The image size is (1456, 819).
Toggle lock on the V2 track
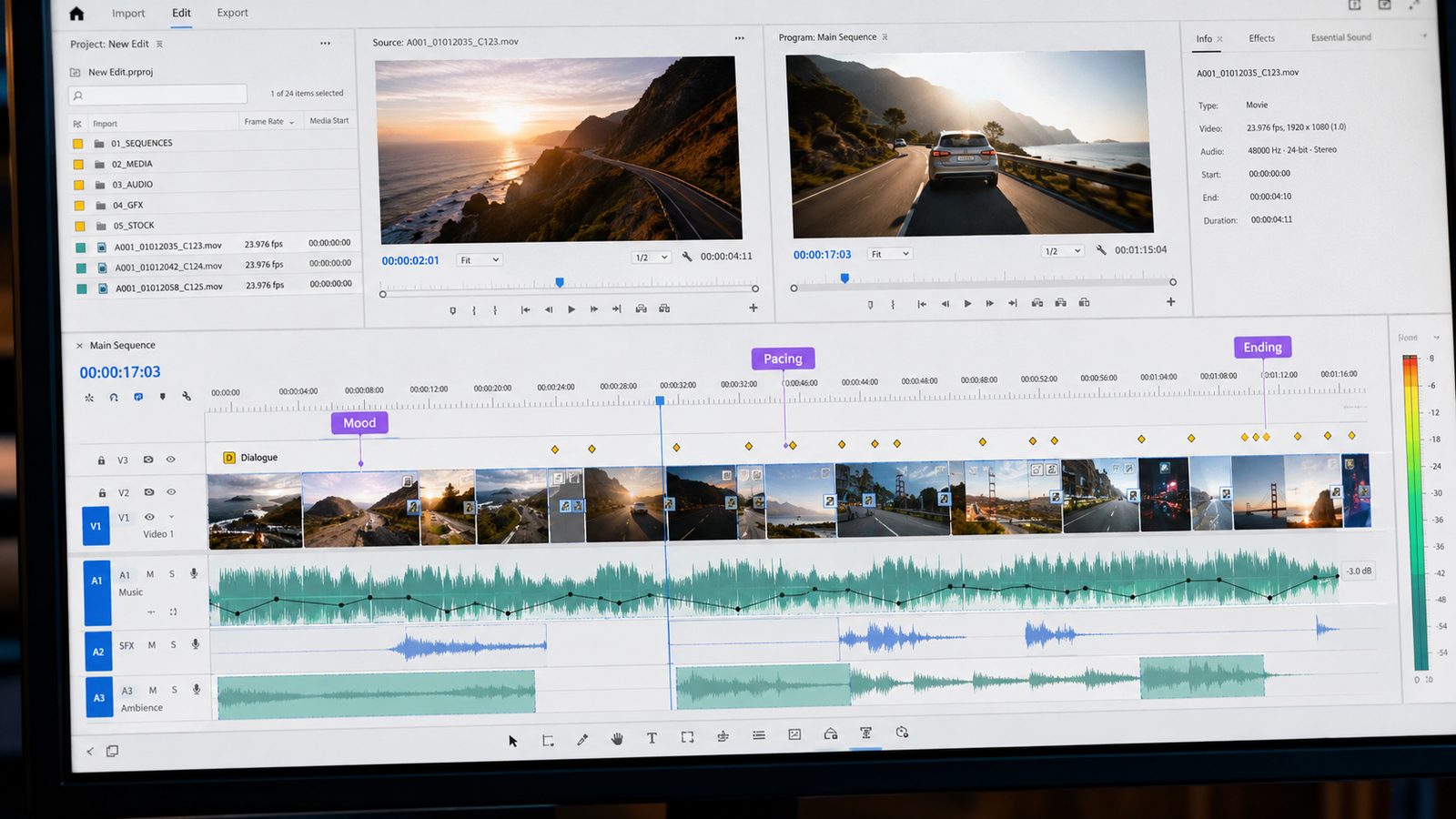102,493
